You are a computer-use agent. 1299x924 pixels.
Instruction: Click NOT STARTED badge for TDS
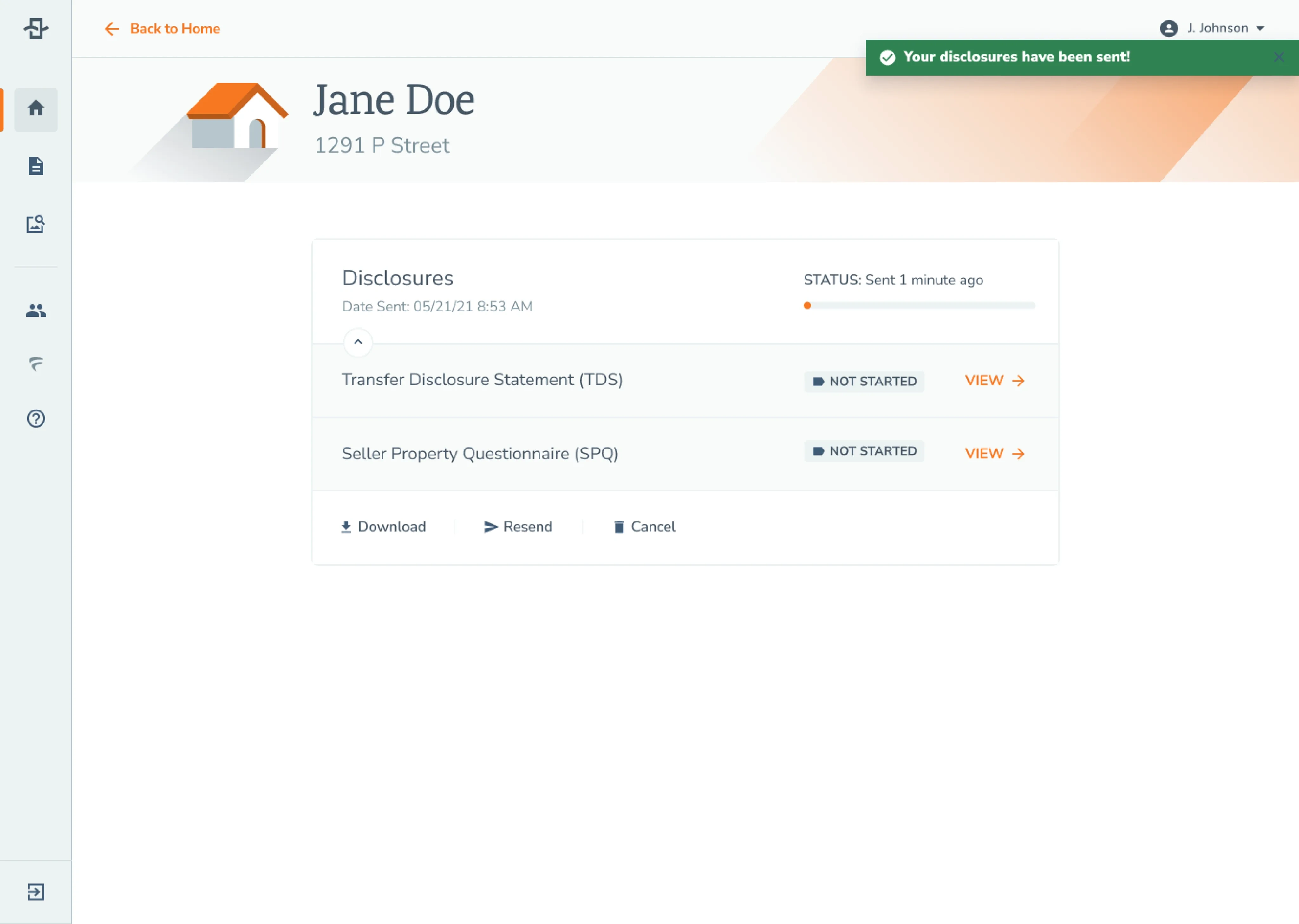pos(864,381)
